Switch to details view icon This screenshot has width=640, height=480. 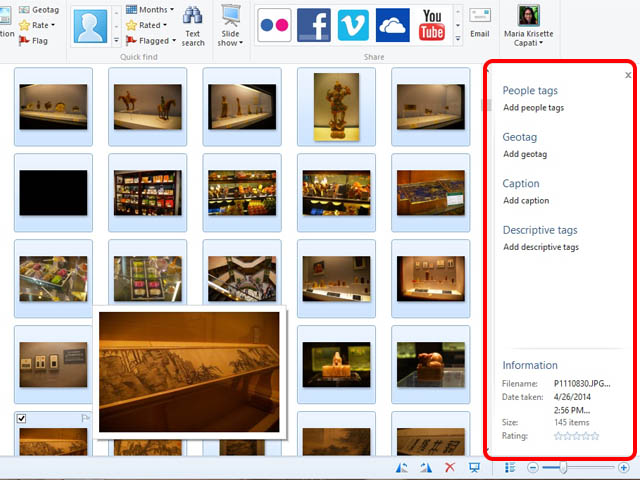pyautogui.click(x=510, y=468)
